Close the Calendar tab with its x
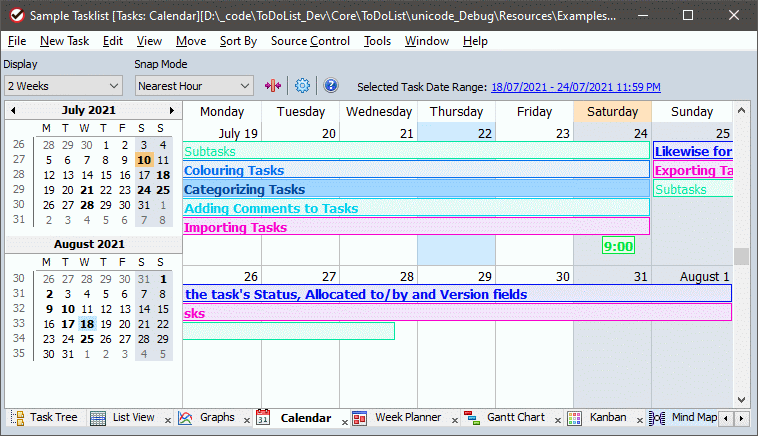This screenshot has width=758, height=436. pos(343,422)
